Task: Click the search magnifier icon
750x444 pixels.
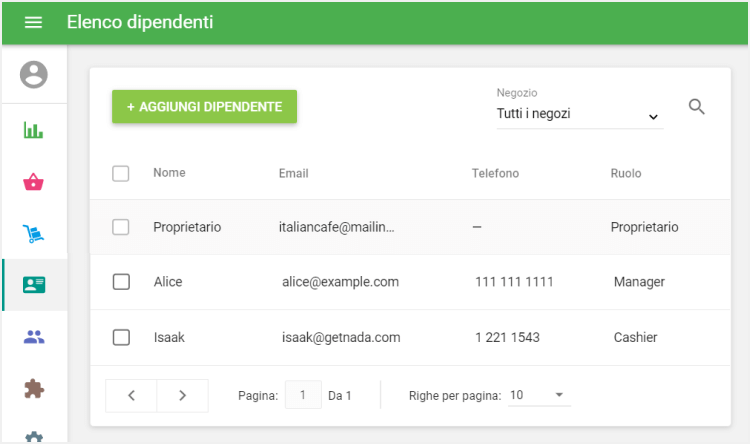Action: click(x=697, y=107)
